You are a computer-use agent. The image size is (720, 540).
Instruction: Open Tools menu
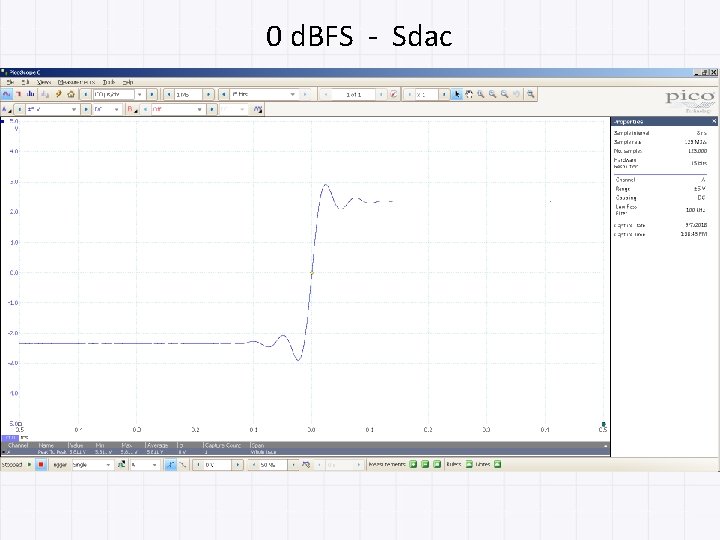click(109, 82)
